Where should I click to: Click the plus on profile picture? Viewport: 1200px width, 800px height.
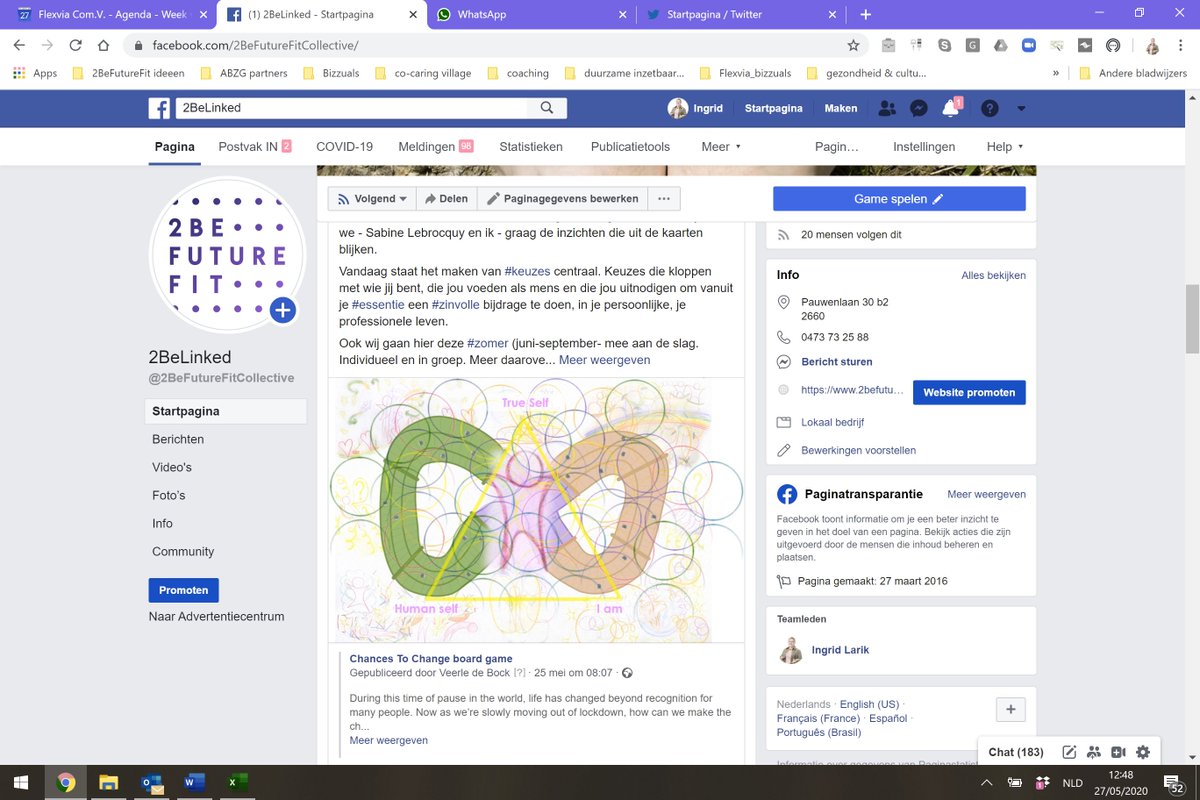pos(283,311)
